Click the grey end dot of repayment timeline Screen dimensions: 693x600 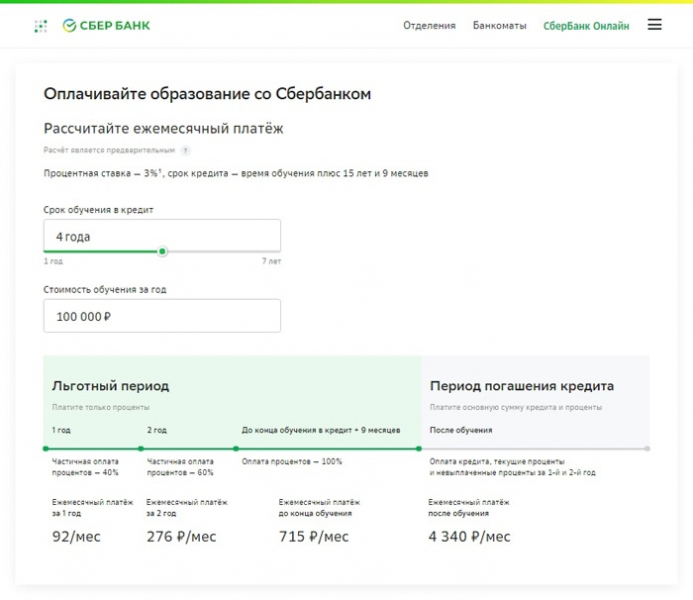coord(647,448)
